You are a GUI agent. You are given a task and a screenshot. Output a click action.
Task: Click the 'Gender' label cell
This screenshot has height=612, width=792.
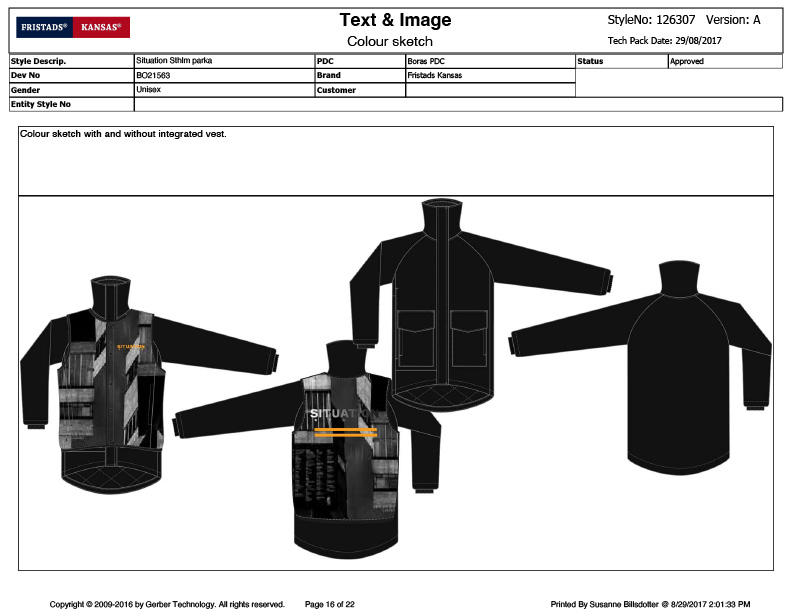pyautogui.click(x=72, y=90)
